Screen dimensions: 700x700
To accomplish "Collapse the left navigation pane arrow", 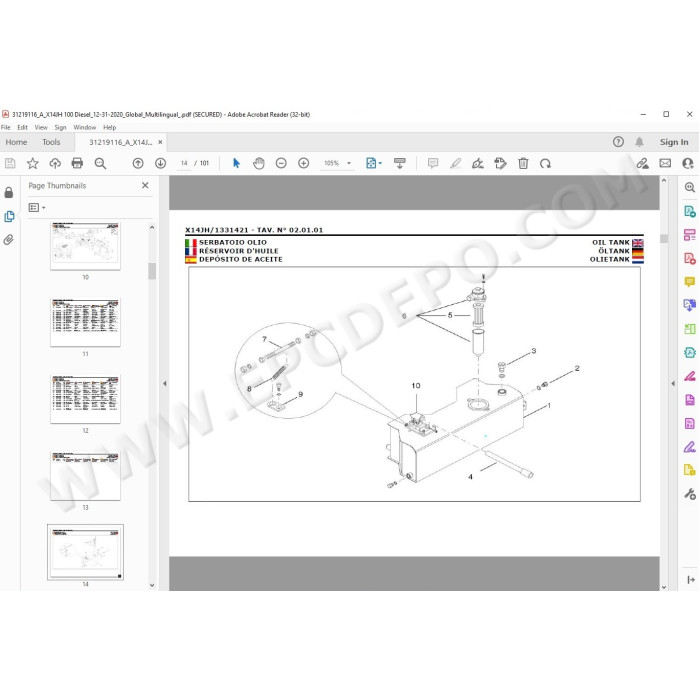I will pos(164,383).
